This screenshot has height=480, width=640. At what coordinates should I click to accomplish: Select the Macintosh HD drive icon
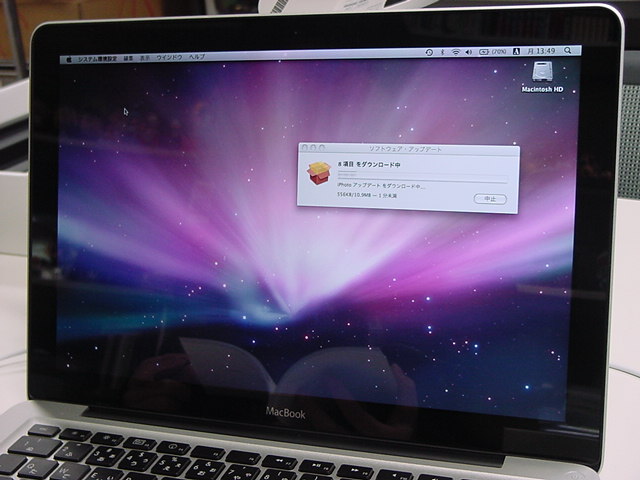click(x=542, y=72)
